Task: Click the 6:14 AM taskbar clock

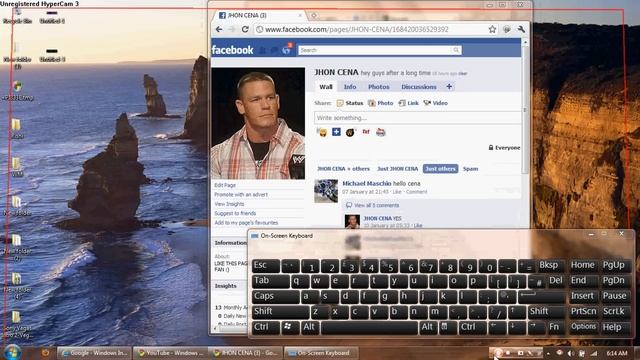Action: (617, 353)
